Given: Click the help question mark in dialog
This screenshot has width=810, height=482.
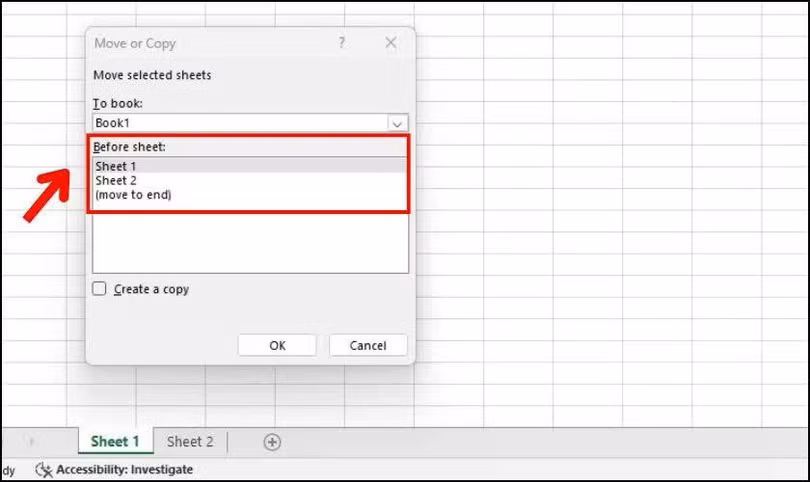Looking at the screenshot, I should 341,42.
